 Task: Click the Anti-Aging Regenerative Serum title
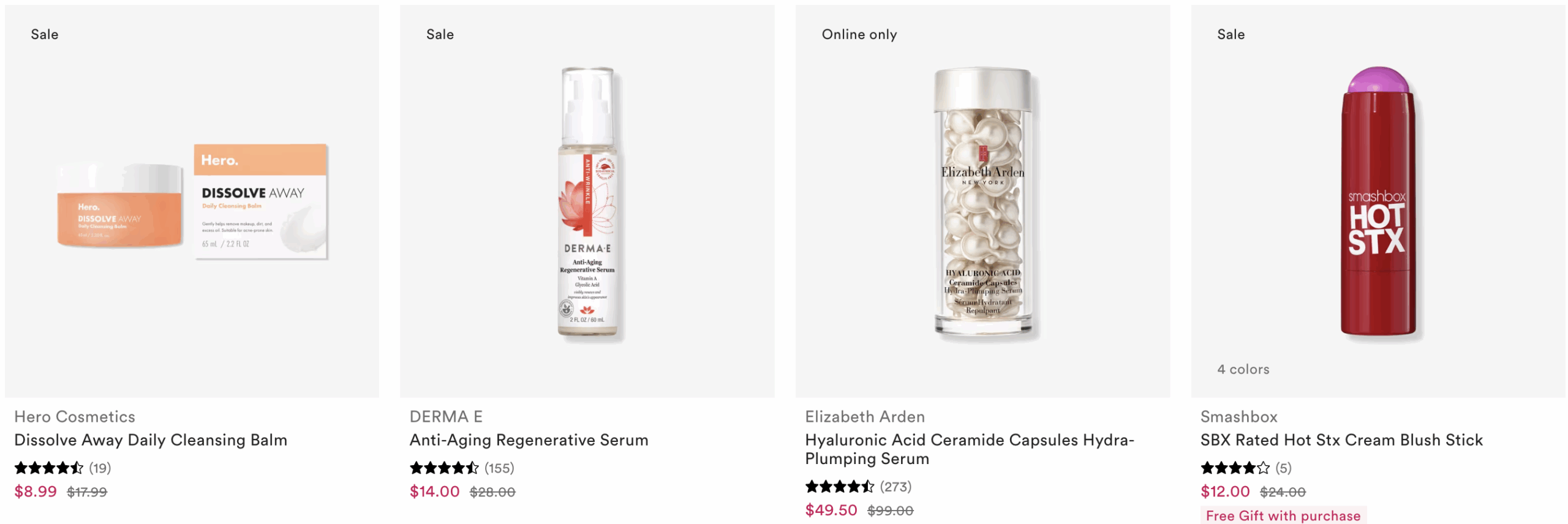tap(529, 440)
